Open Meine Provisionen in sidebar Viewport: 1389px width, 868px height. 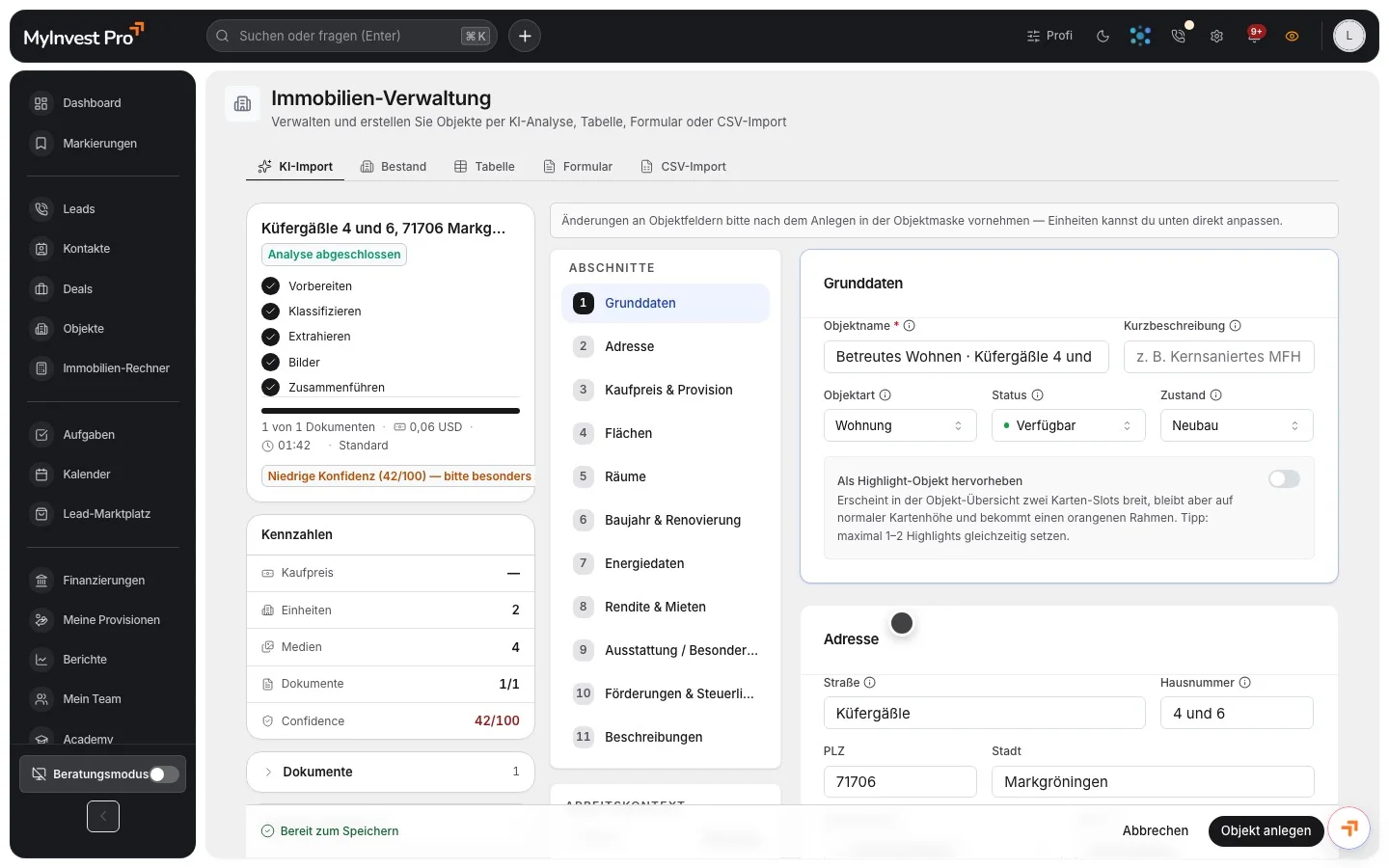103,620
